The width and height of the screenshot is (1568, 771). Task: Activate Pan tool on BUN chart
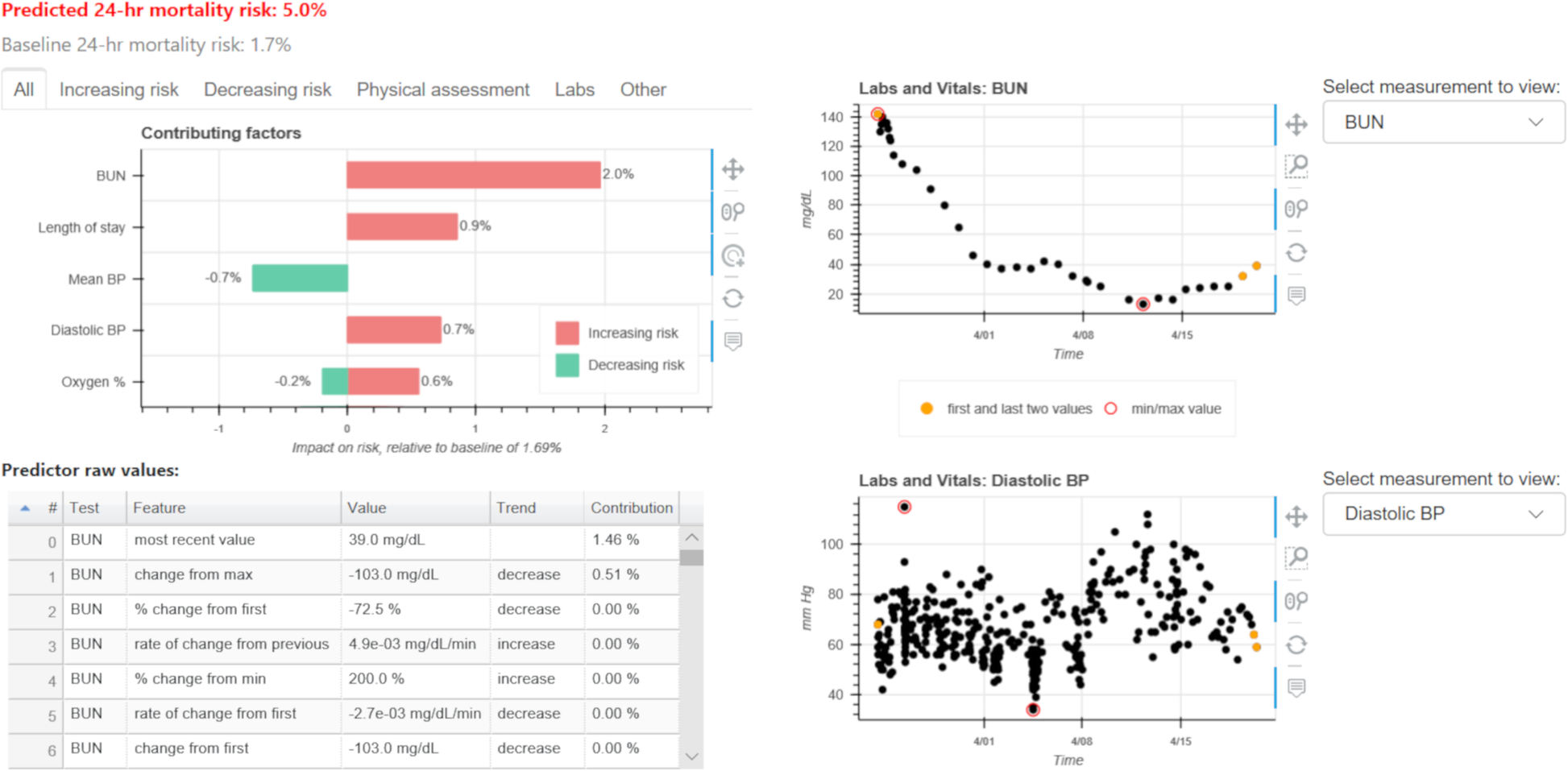[x=1296, y=125]
